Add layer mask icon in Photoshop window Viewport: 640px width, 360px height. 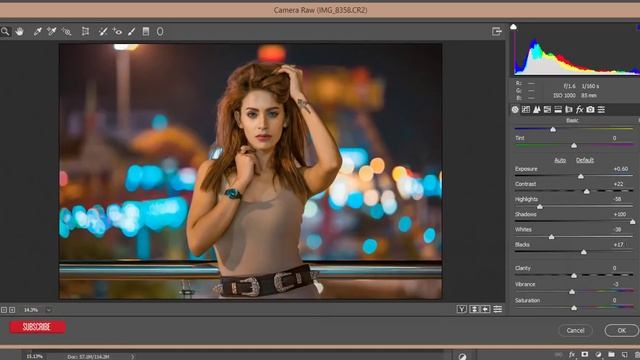point(584,355)
